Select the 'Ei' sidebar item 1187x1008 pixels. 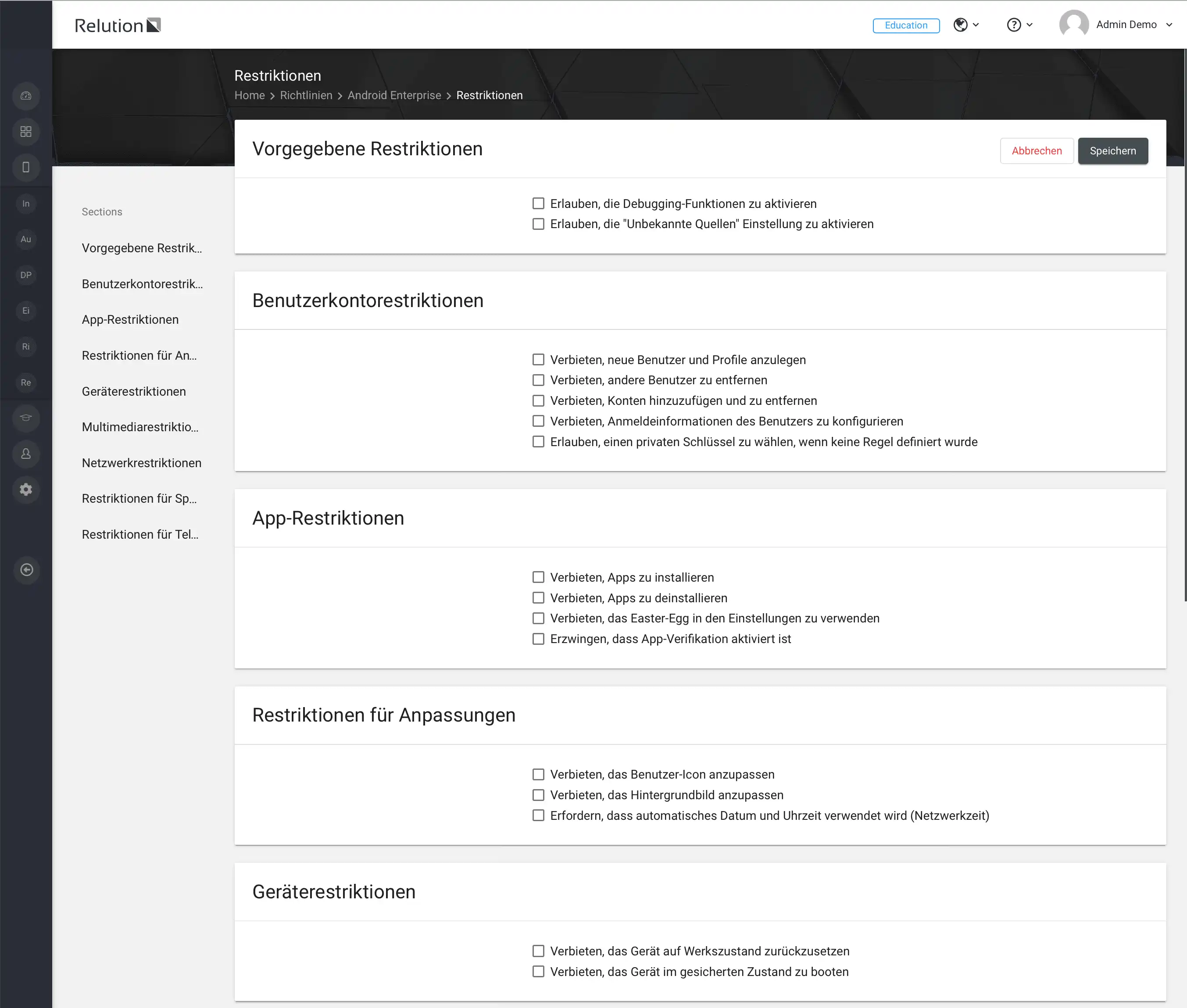[26, 311]
